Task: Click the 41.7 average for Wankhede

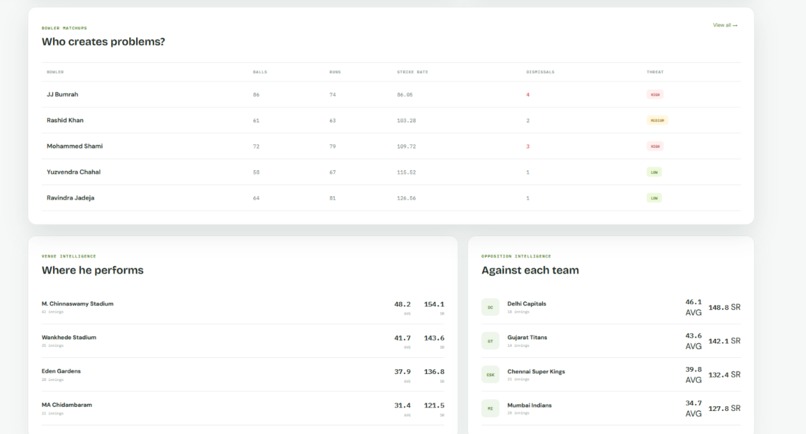Action: 402,338
